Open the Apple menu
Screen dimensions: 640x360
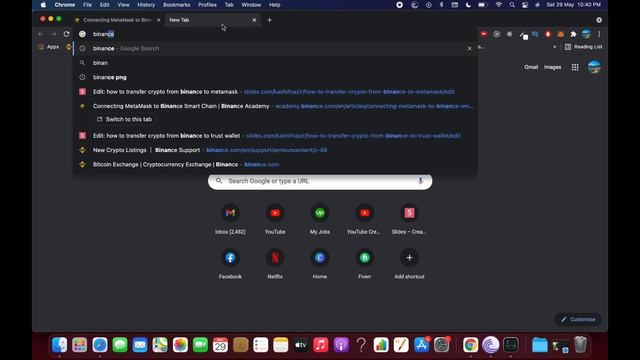43,4
